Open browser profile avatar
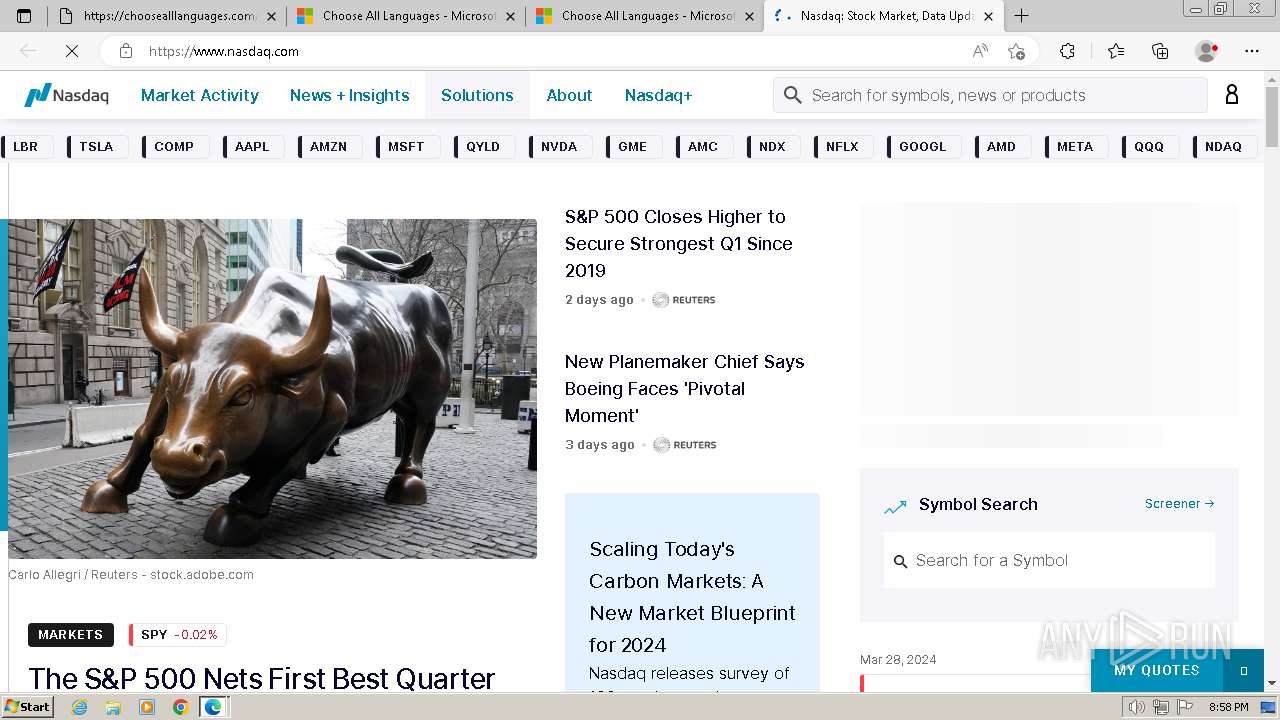The height and width of the screenshot is (720, 1280). point(1206,51)
